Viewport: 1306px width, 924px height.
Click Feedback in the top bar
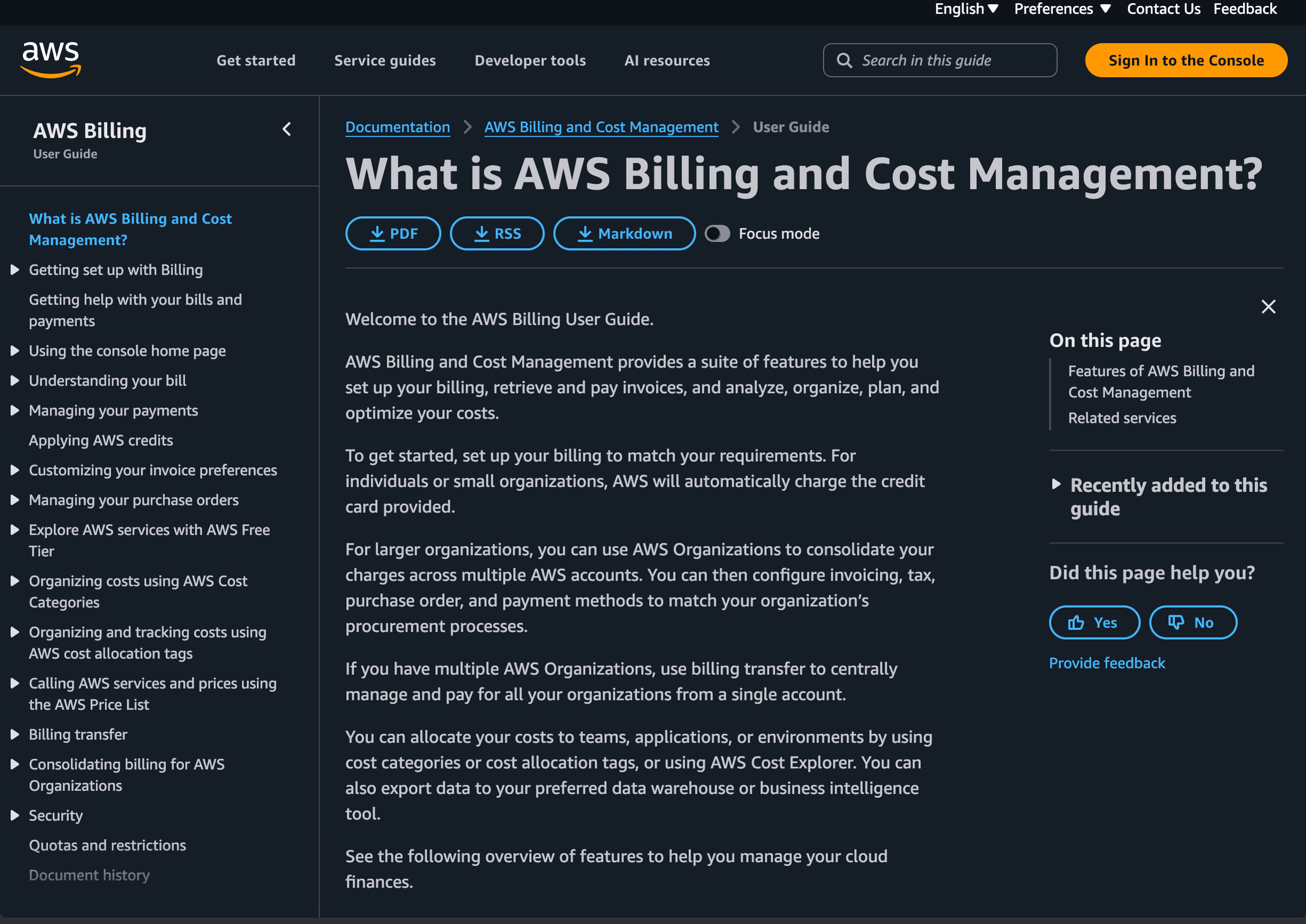click(1245, 9)
